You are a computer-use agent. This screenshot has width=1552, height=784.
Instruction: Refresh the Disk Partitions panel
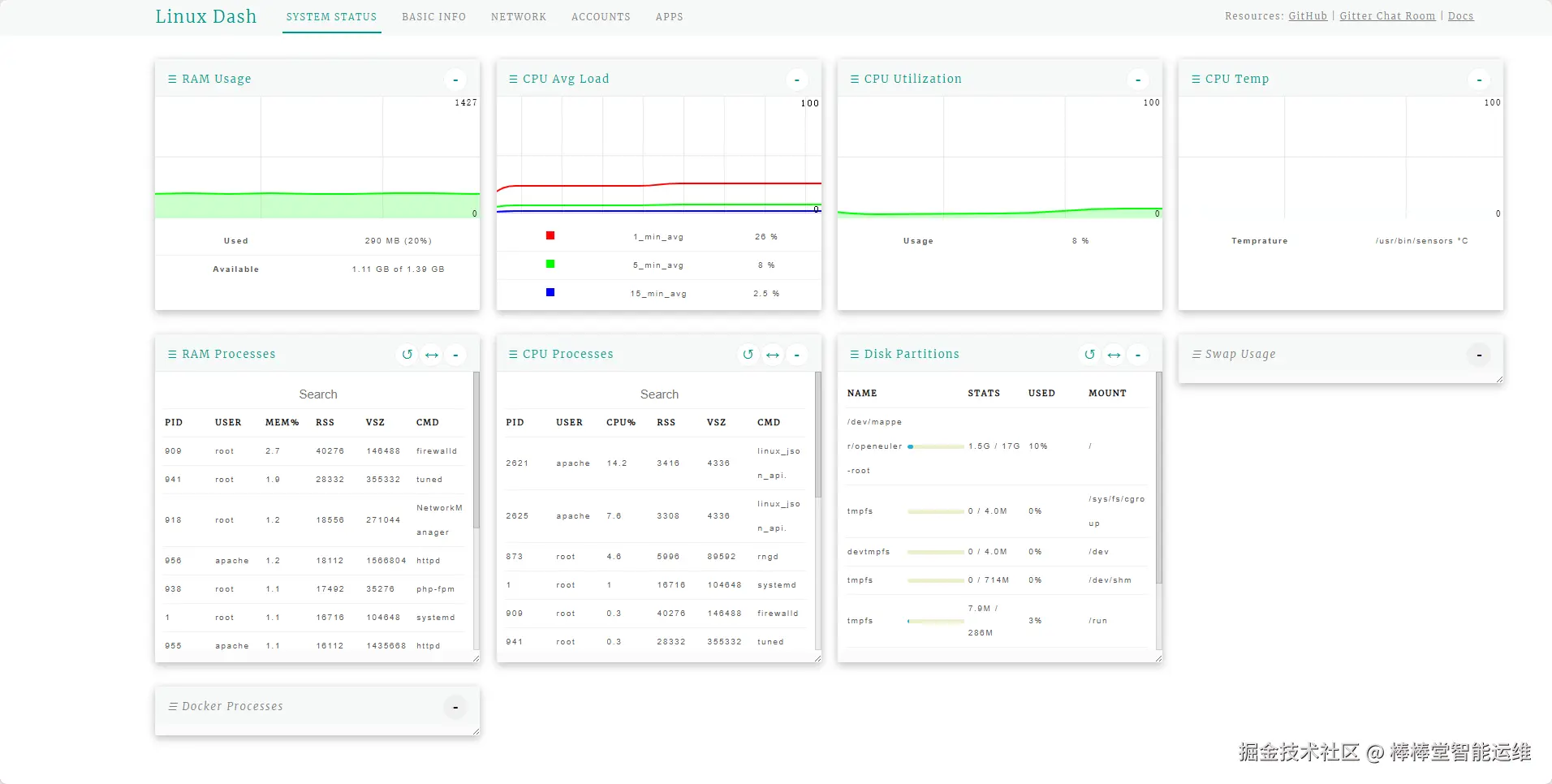click(x=1089, y=355)
